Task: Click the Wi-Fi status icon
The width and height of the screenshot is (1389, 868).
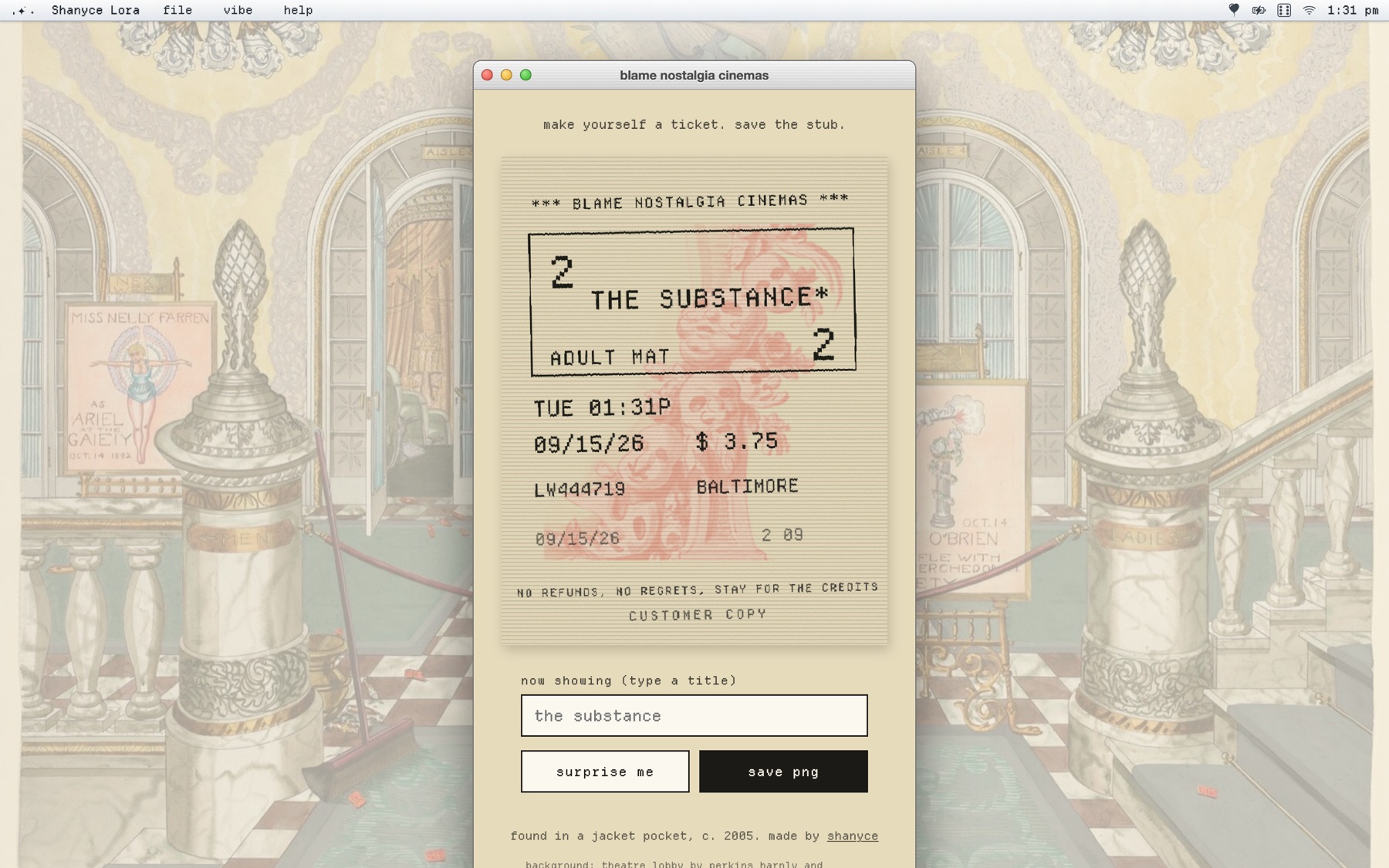Action: 1310,10
